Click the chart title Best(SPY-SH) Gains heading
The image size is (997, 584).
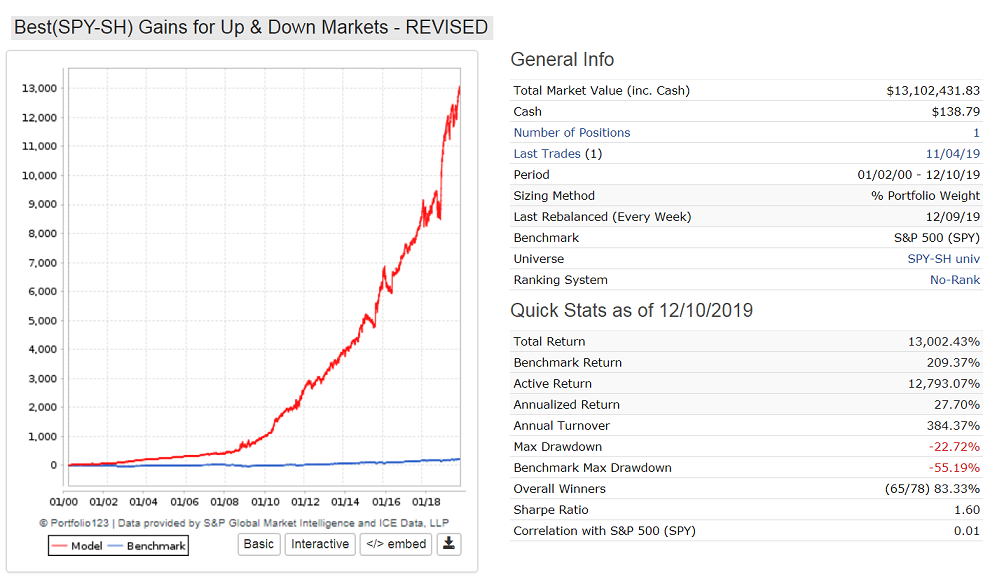coord(251,27)
